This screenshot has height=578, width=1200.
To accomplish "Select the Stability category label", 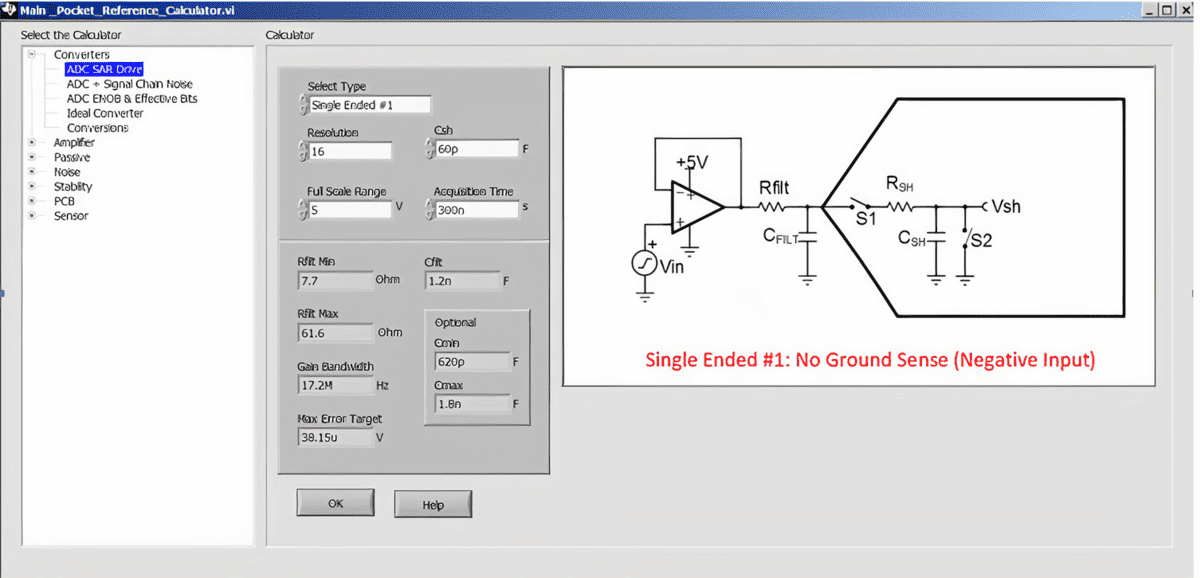I will point(73,186).
